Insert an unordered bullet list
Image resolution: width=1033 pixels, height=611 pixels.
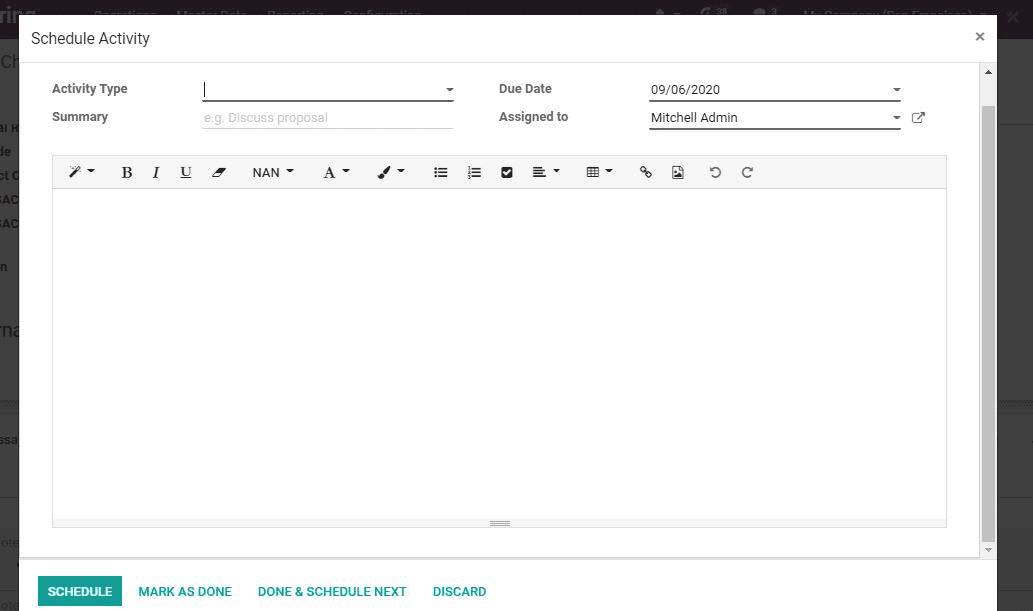pyautogui.click(x=441, y=172)
